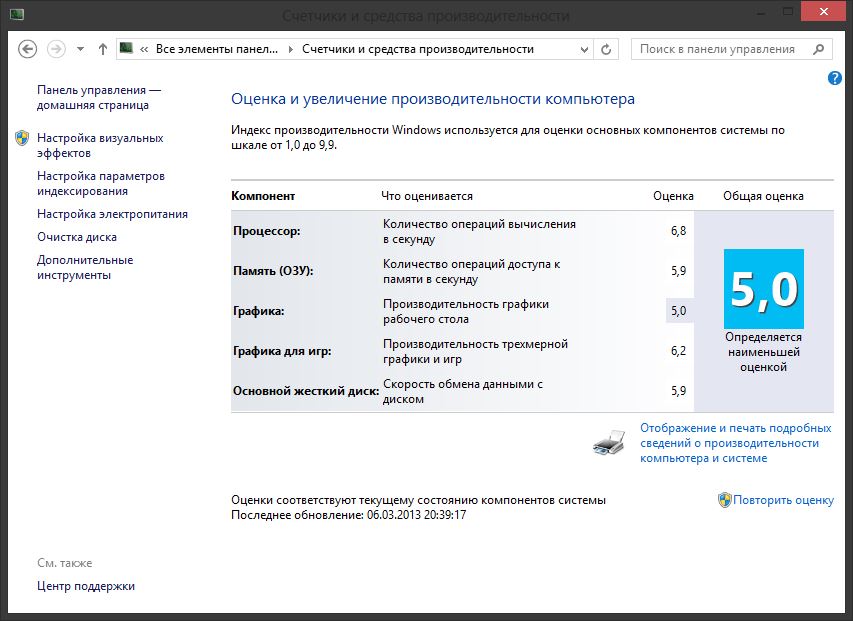The width and height of the screenshot is (853, 621).
Task: Click the Forward navigation arrow
Action: tap(57, 49)
